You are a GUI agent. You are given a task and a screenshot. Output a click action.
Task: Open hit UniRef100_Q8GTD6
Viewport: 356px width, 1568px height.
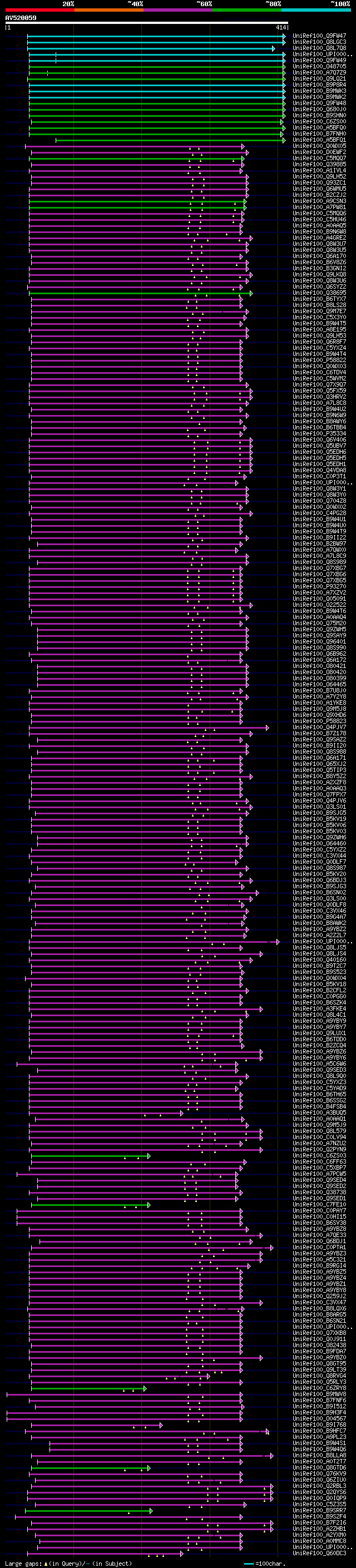click(319, 1467)
